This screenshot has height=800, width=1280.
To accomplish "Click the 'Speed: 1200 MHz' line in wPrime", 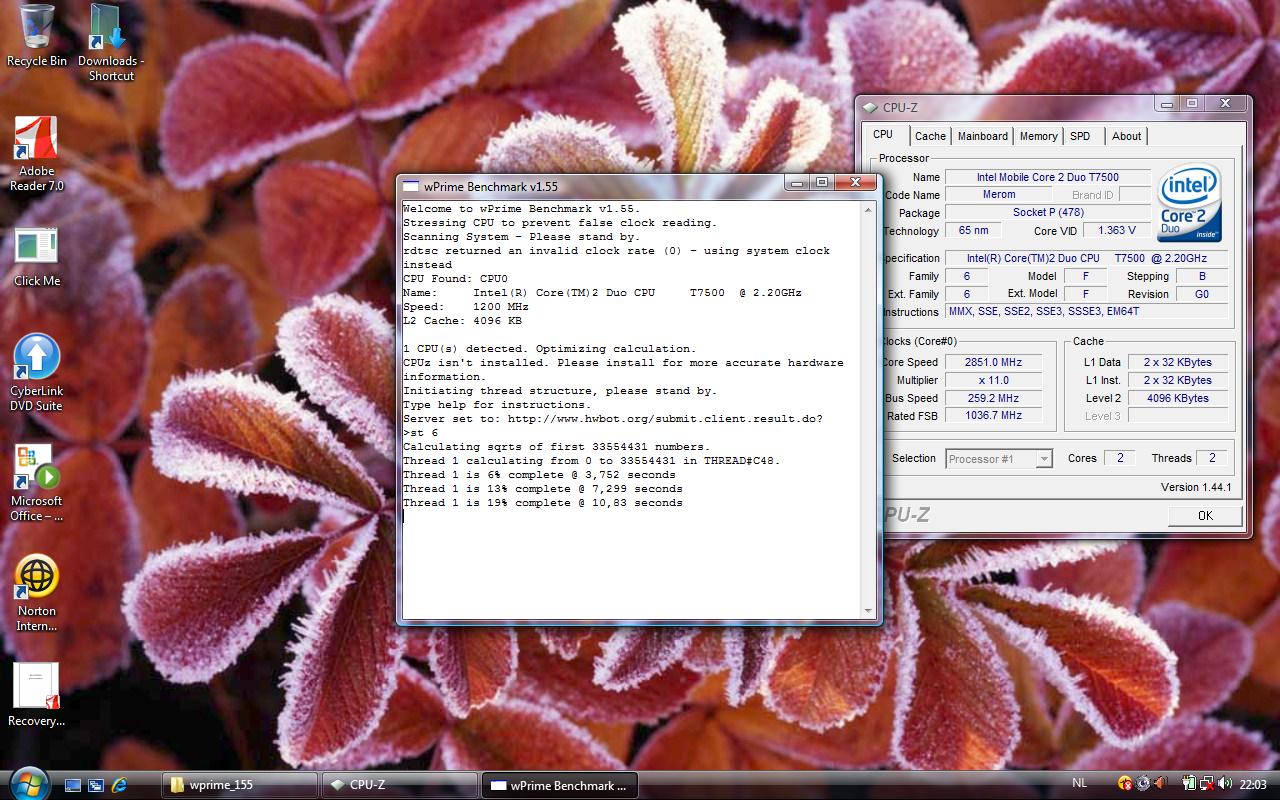I will point(466,307).
